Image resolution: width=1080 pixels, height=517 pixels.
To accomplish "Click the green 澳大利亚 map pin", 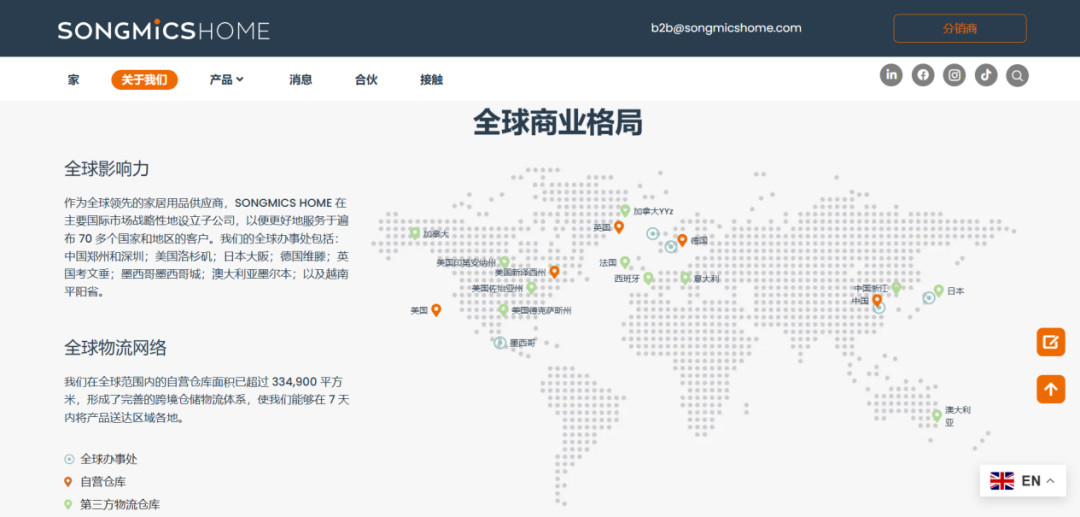I will click(x=937, y=414).
